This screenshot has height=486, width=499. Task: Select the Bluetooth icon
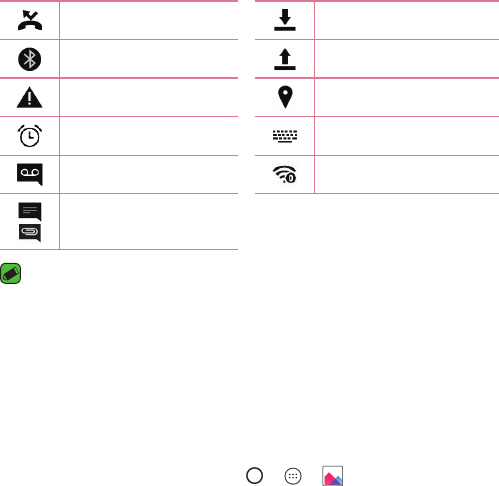30,59
